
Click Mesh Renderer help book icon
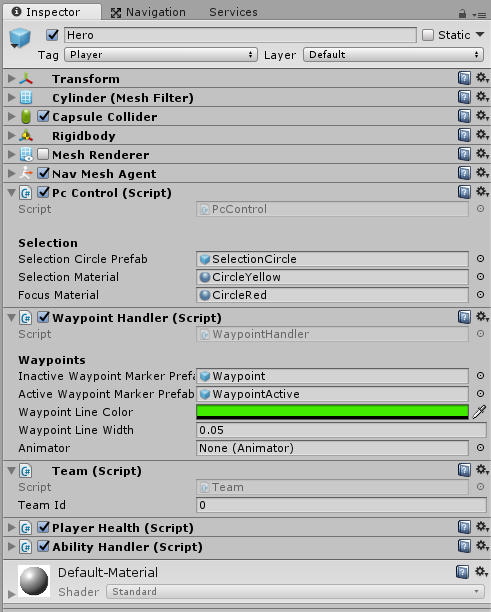click(x=464, y=154)
